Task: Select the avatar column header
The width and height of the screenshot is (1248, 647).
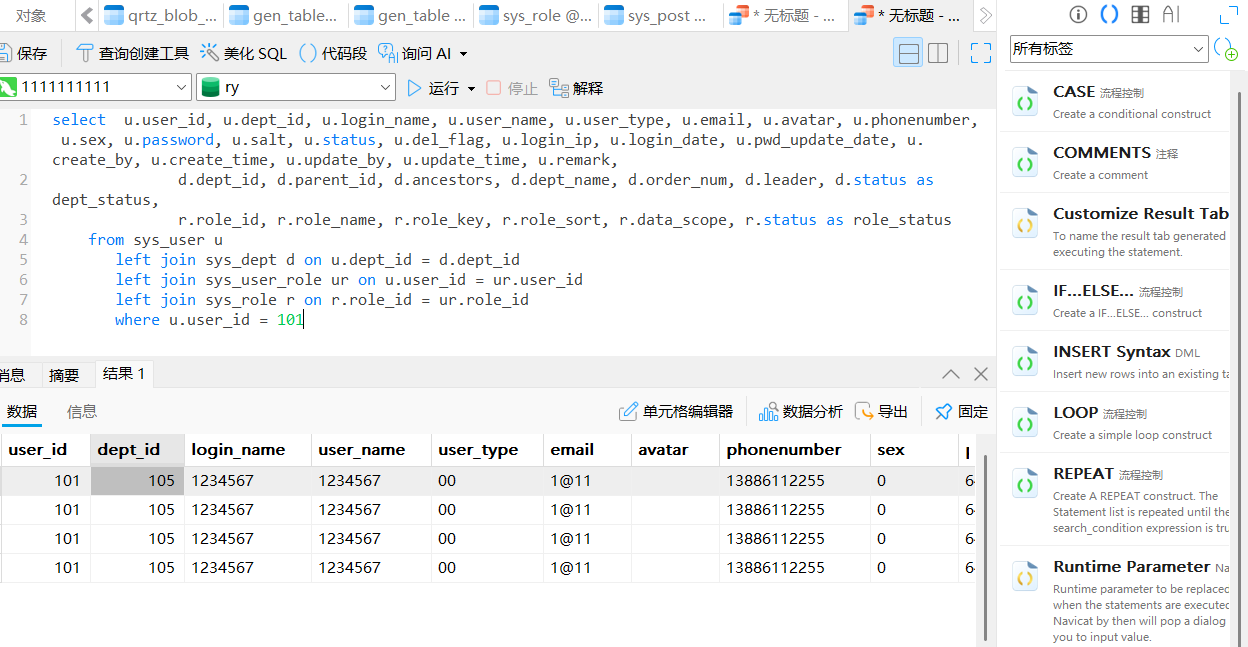Action: 675,450
